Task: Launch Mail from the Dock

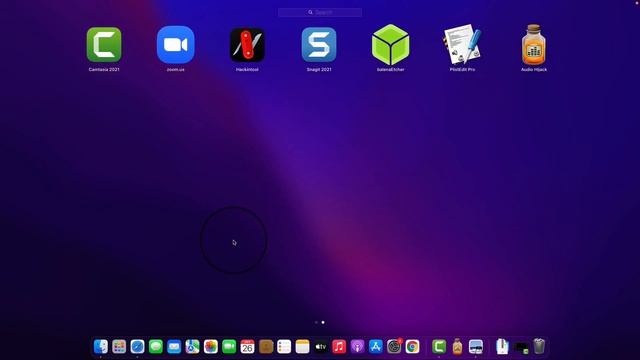Action: point(174,347)
